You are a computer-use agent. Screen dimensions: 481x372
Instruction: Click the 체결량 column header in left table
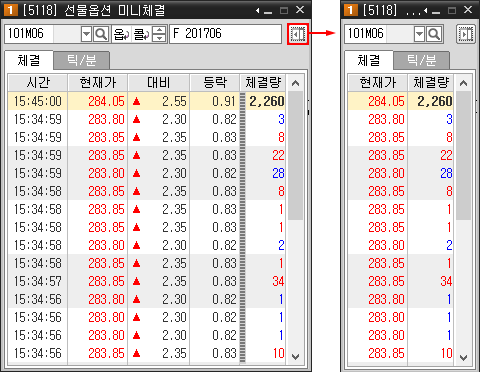coord(263,83)
